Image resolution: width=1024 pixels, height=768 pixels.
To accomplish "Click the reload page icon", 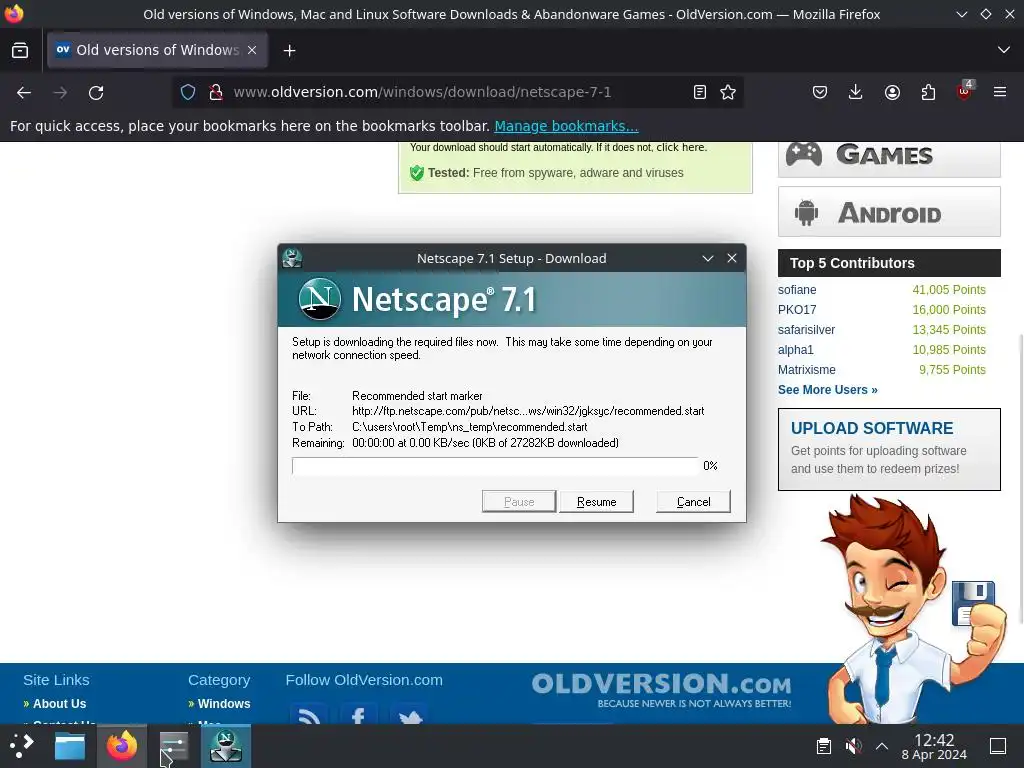I will [96, 93].
